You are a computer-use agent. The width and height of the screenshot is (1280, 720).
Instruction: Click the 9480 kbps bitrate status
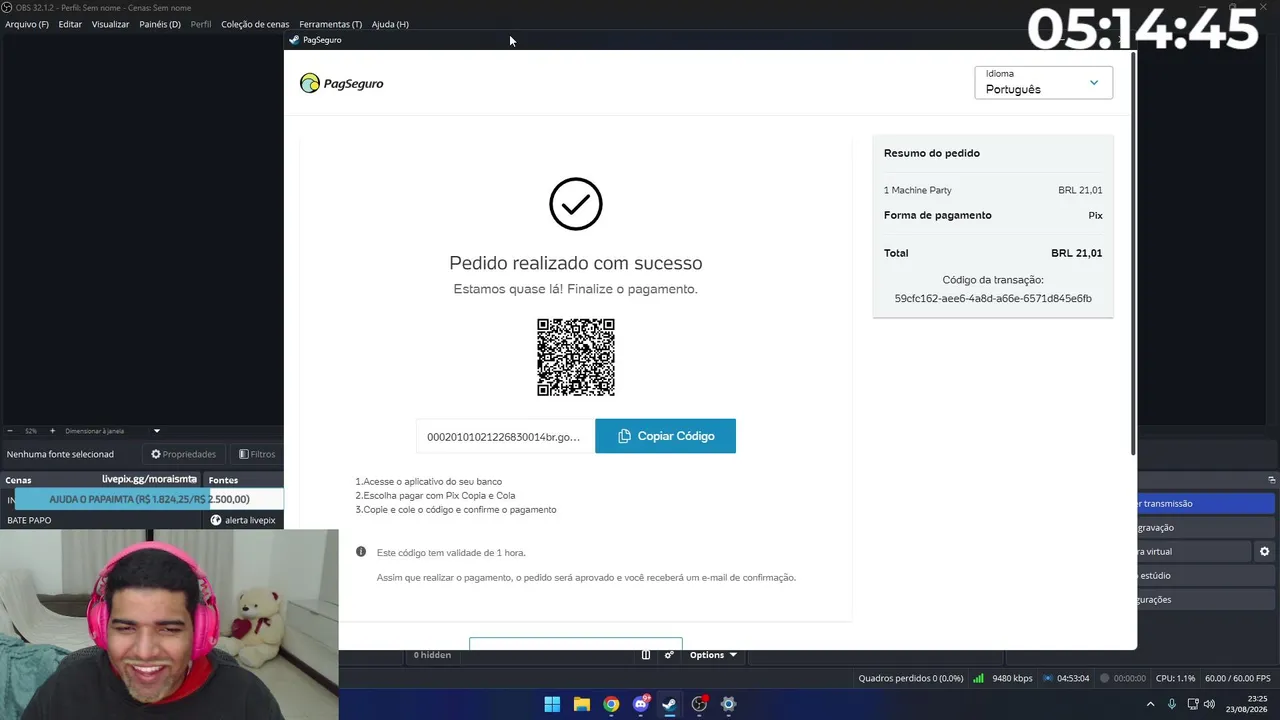pyautogui.click(x=1012, y=679)
